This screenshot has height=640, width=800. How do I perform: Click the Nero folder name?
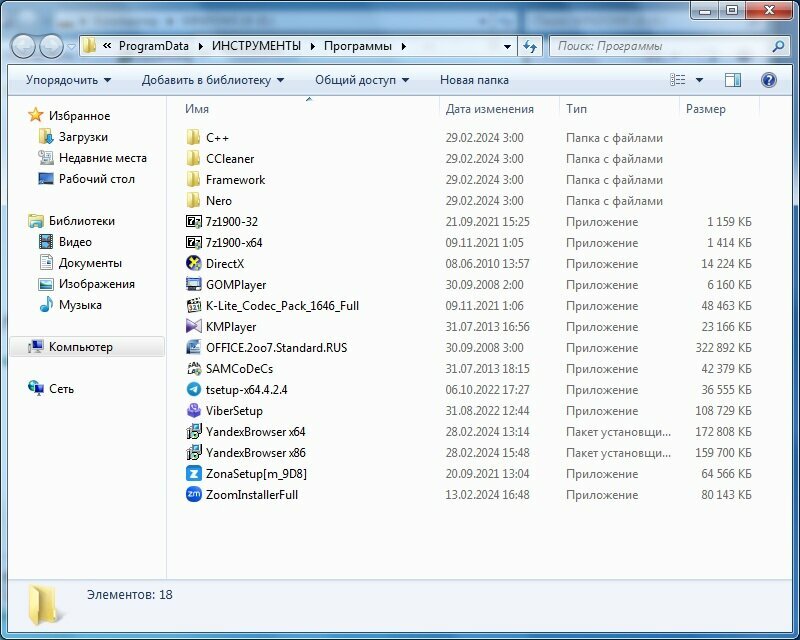[x=218, y=201]
